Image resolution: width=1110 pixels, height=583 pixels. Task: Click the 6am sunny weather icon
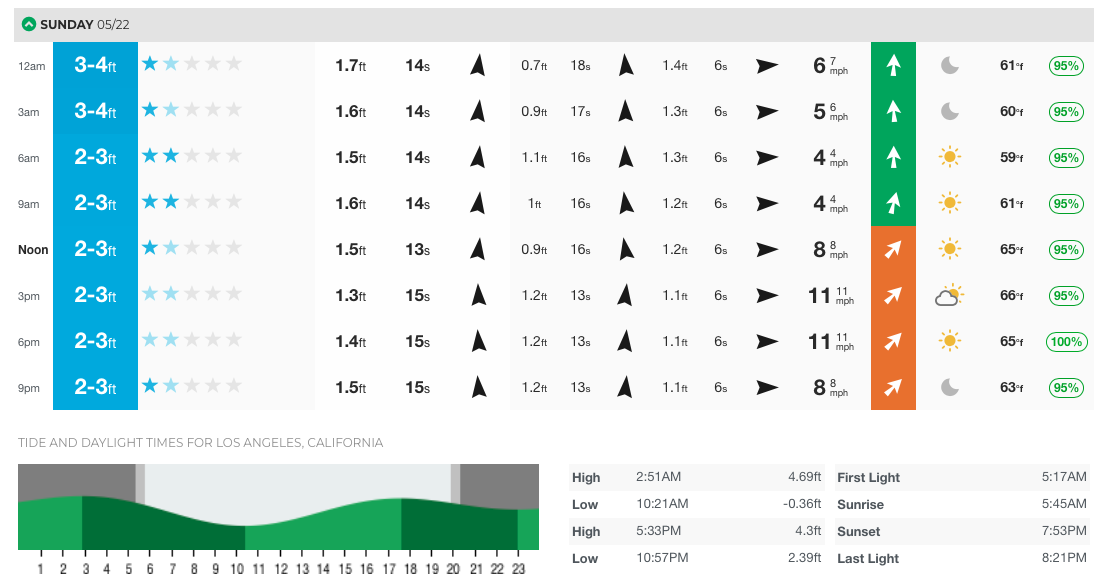click(x=949, y=157)
